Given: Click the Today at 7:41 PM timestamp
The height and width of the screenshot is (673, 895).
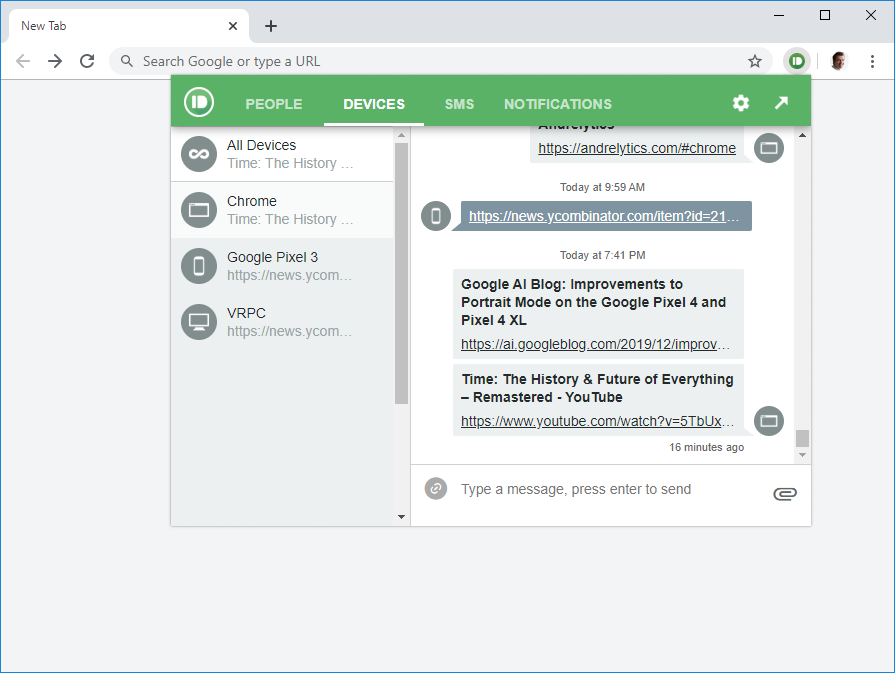Looking at the screenshot, I should click(602, 255).
